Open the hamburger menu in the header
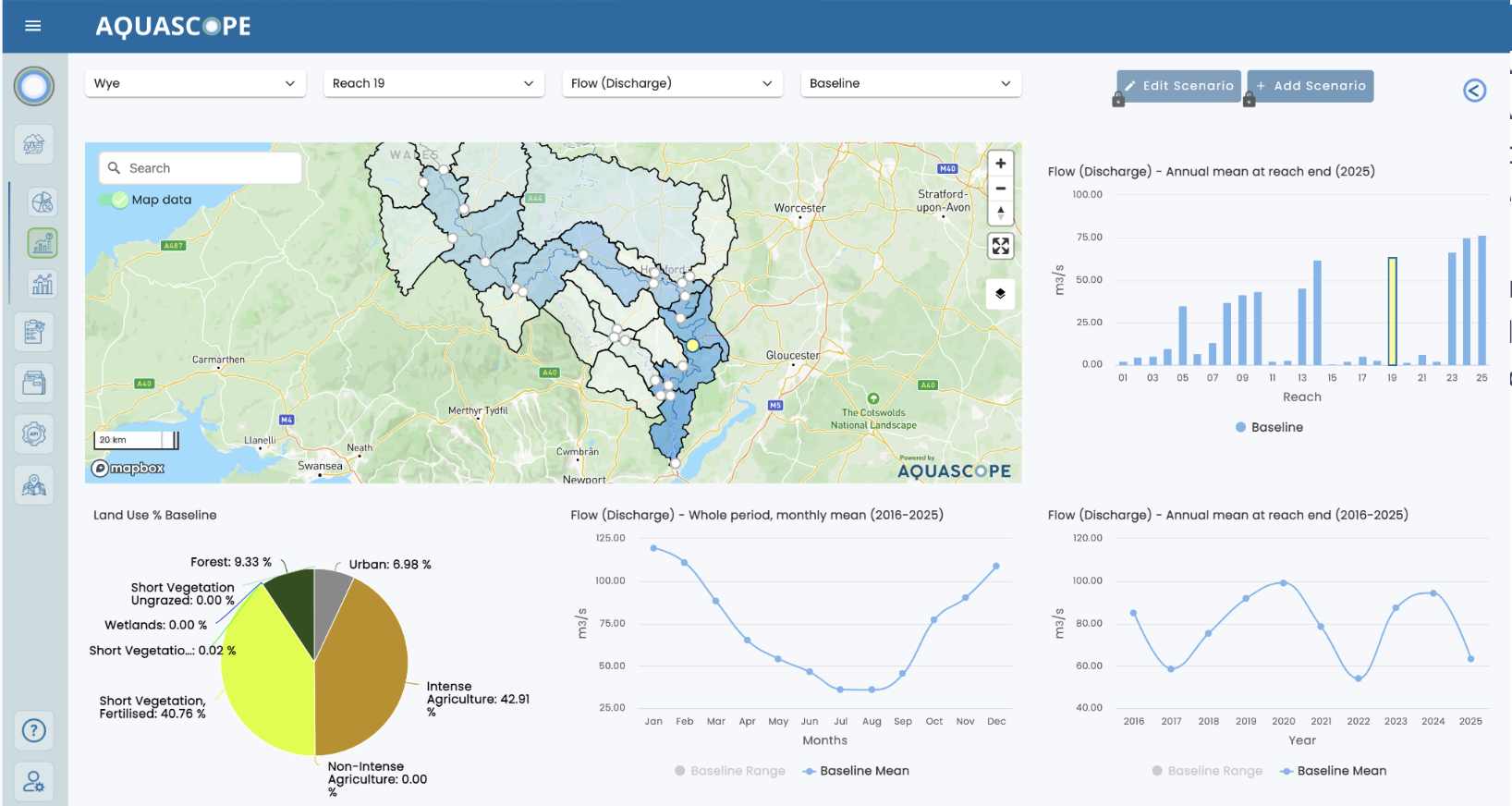 click(33, 26)
